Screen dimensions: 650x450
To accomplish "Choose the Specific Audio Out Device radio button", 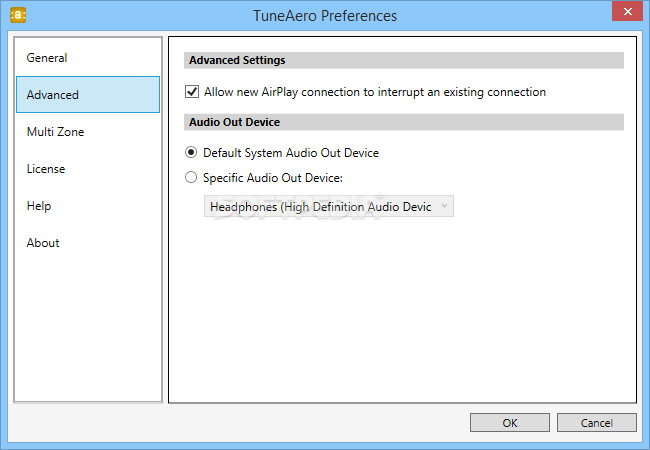I will coord(191,177).
